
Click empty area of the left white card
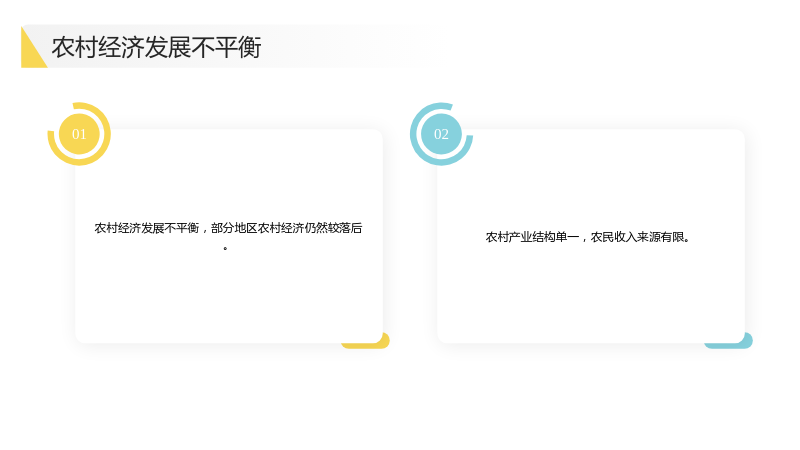[229, 296]
